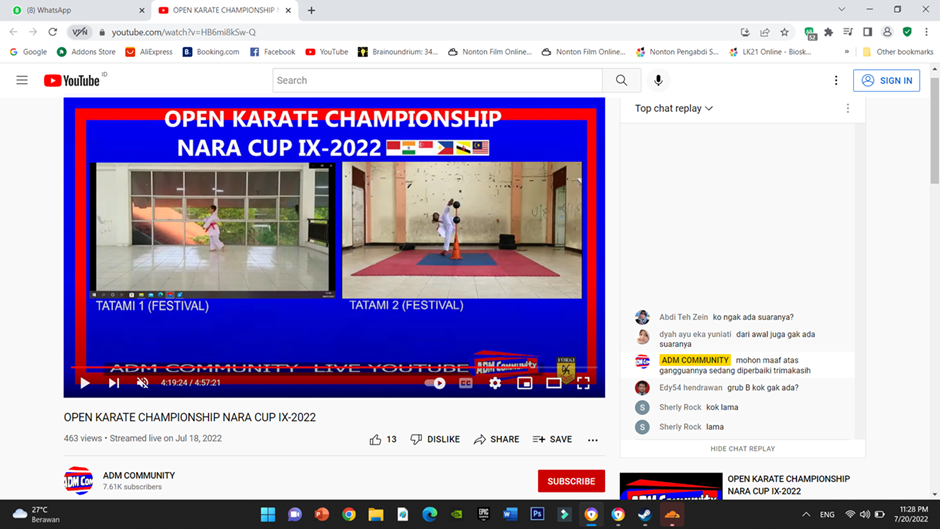The width and height of the screenshot is (940, 529).
Task: Switch to miniplayer mode
Action: [x=524, y=383]
